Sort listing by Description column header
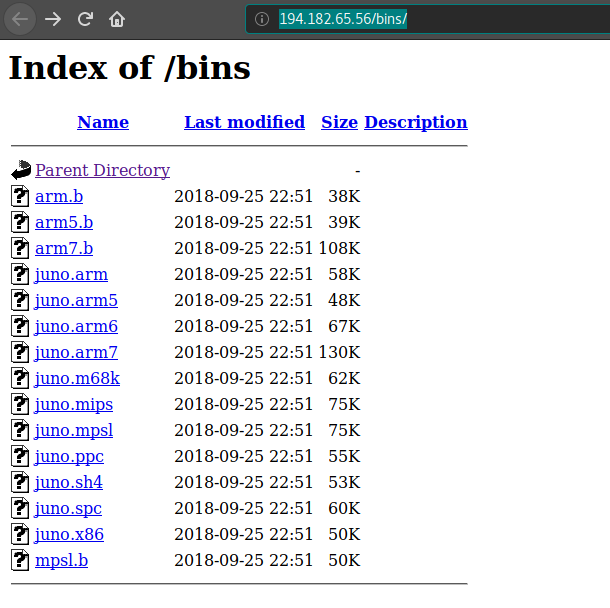610x608 pixels. point(415,122)
